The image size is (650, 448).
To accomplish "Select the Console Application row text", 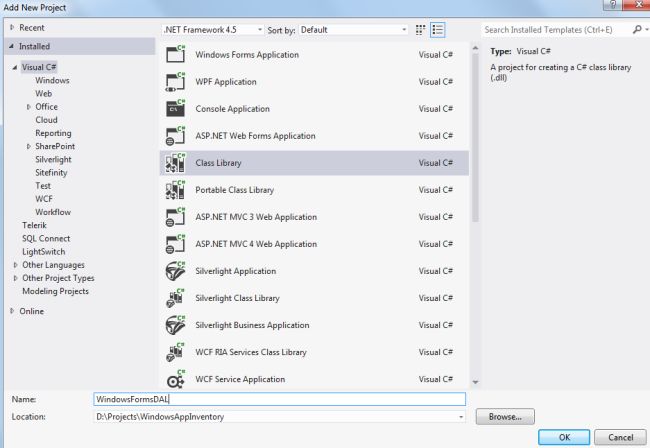I will point(233,109).
